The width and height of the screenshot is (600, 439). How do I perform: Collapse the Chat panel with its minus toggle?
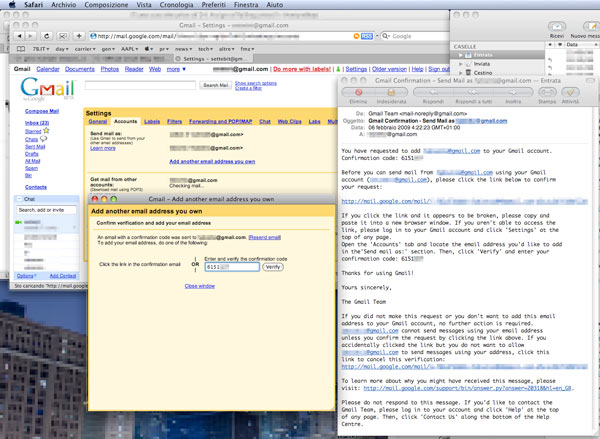point(19,199)
